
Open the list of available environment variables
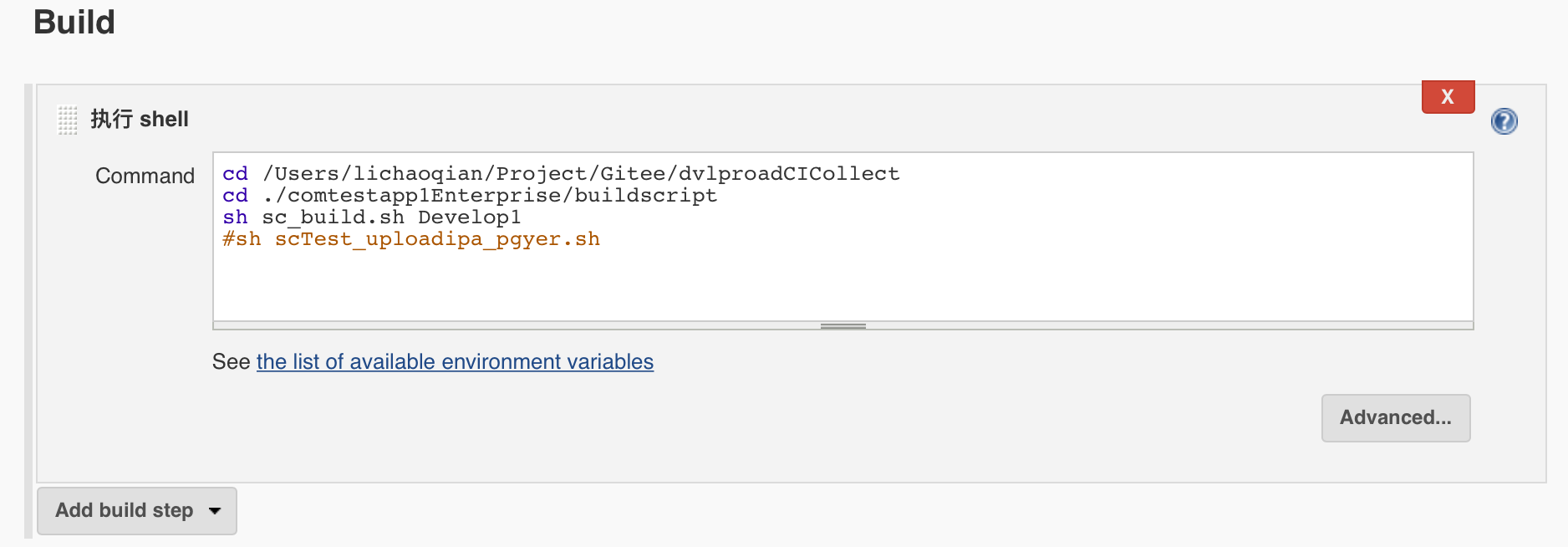[x=455, y=361]
